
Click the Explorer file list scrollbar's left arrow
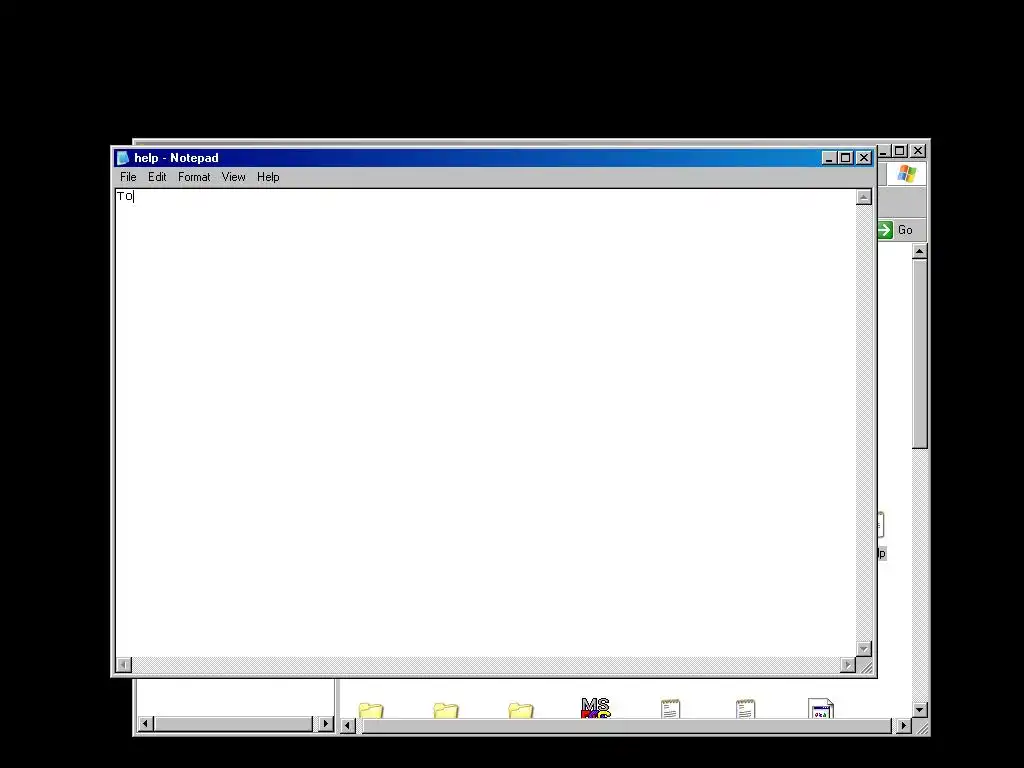click(x=347, y=725)
